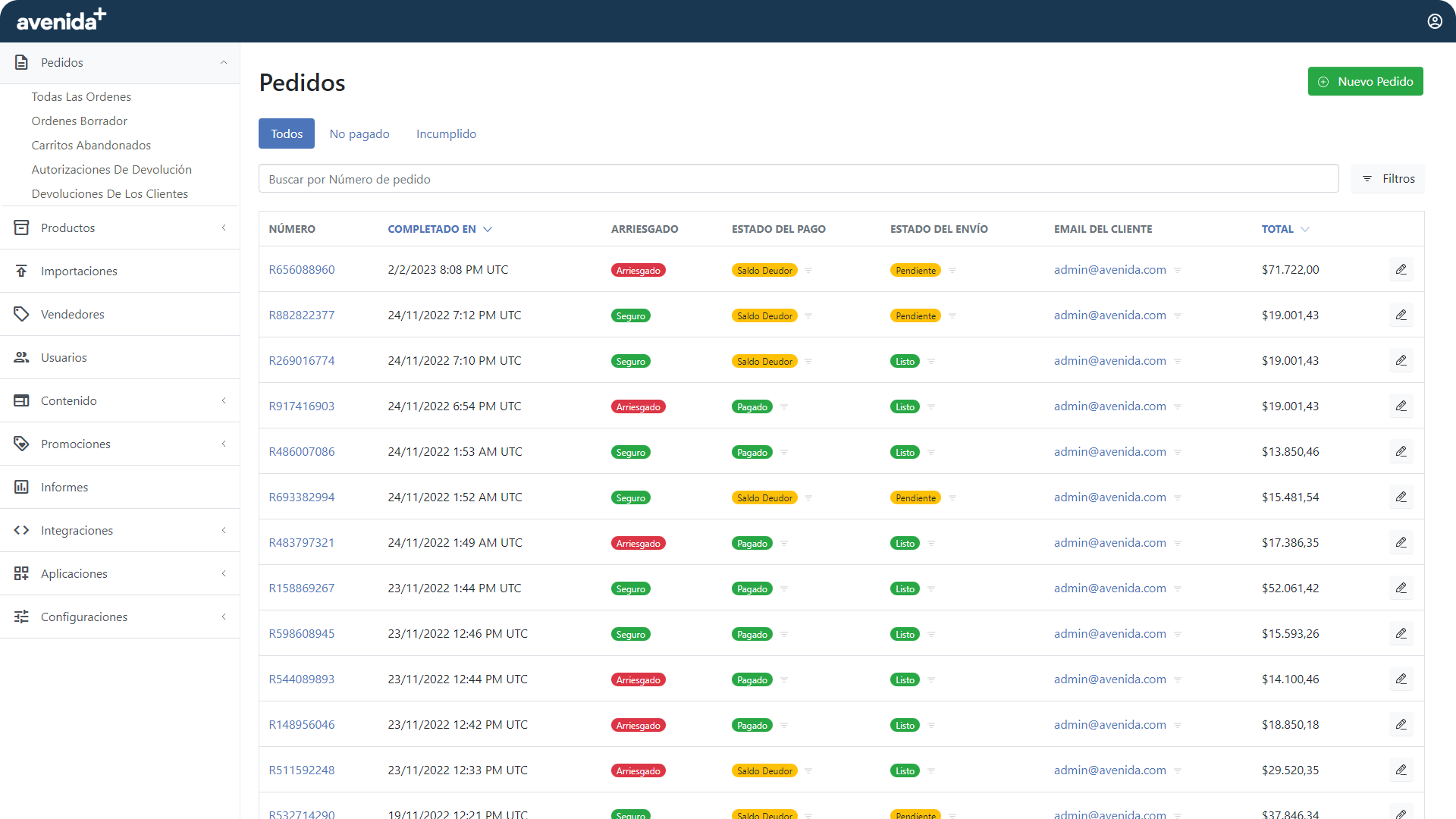Click the Aplicaciones grid icon

[21, 573]
